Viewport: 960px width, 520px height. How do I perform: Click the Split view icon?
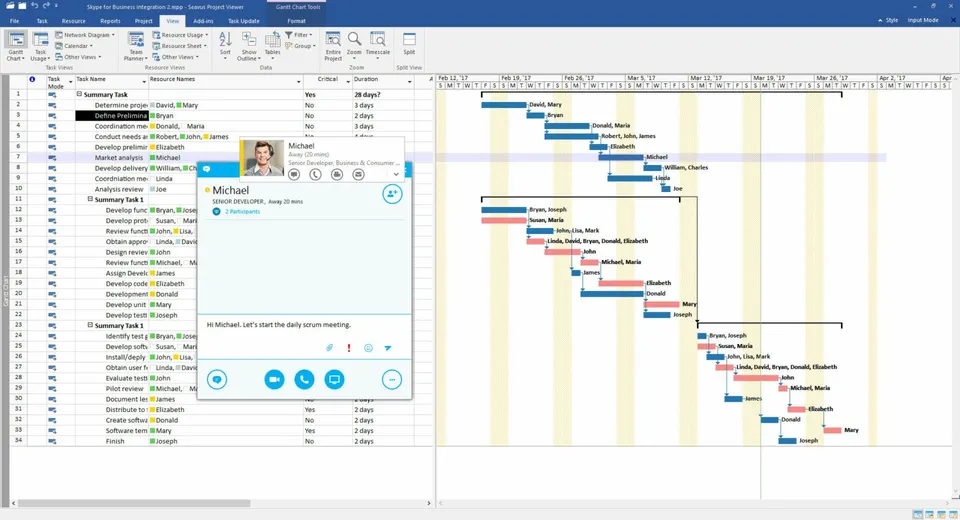(409, 44)
